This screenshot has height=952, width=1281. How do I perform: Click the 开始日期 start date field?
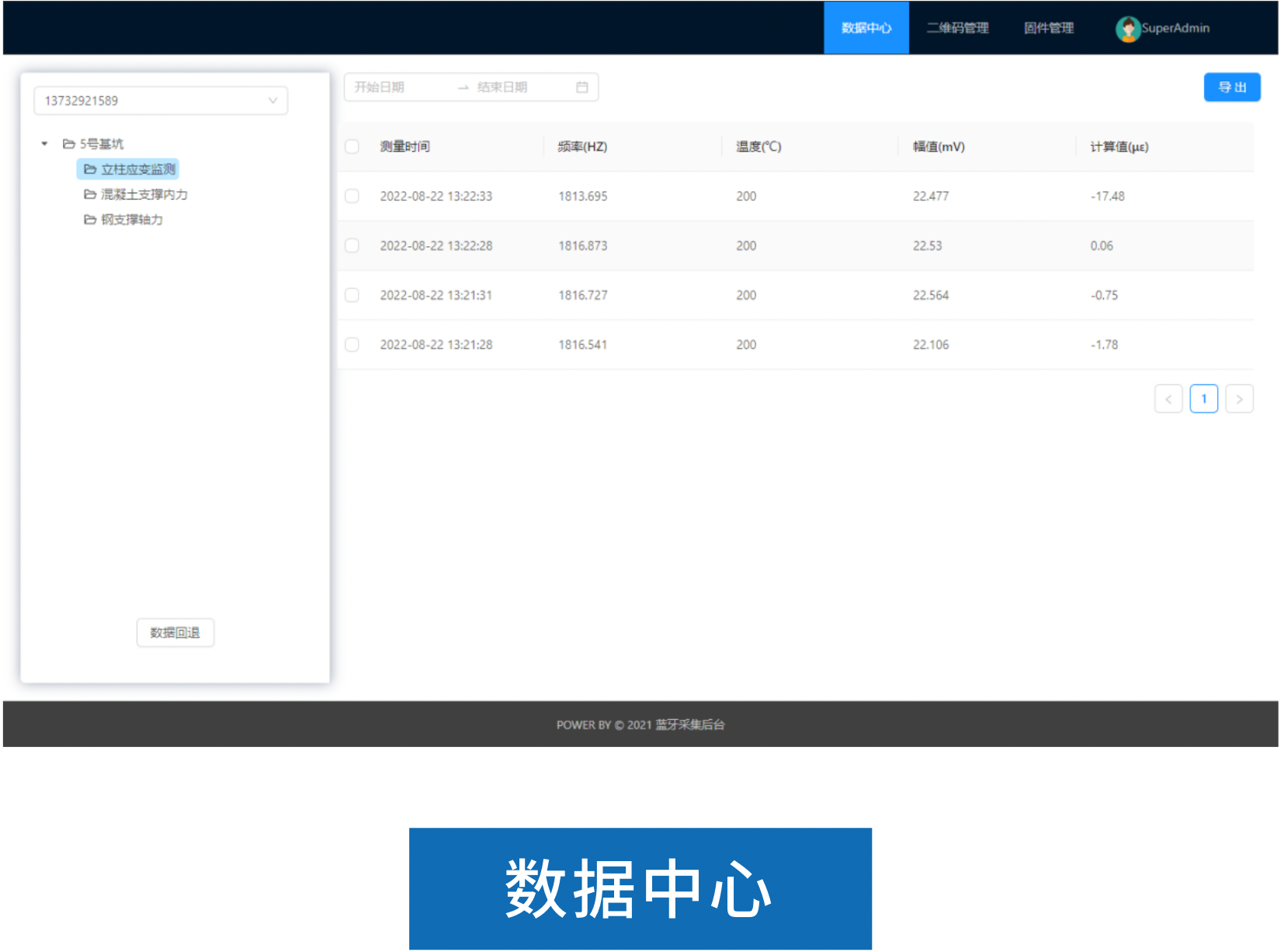[x=380, y=87]
